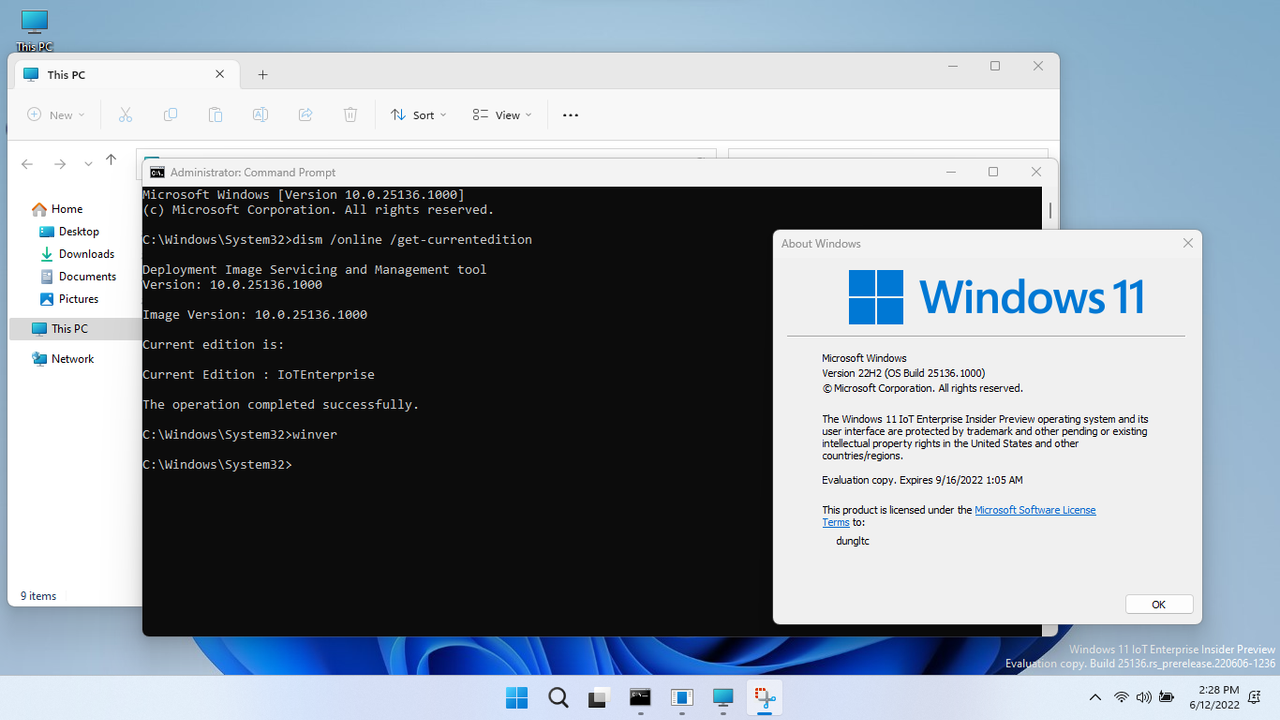Viewport: 1280px width, 720px height.
Task: Click the Paste icon in Explorer toolbar
Action: 215,114
